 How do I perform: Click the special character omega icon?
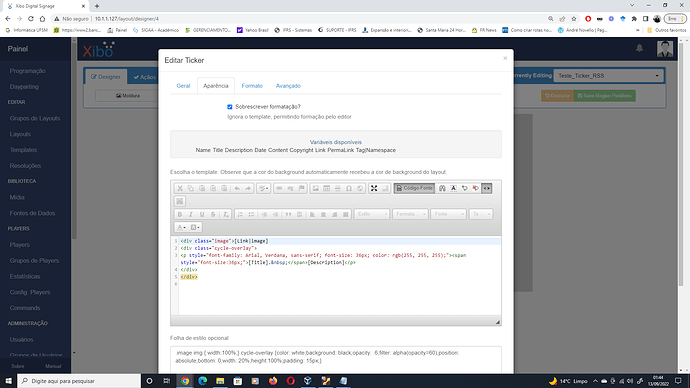click(349, 188)
